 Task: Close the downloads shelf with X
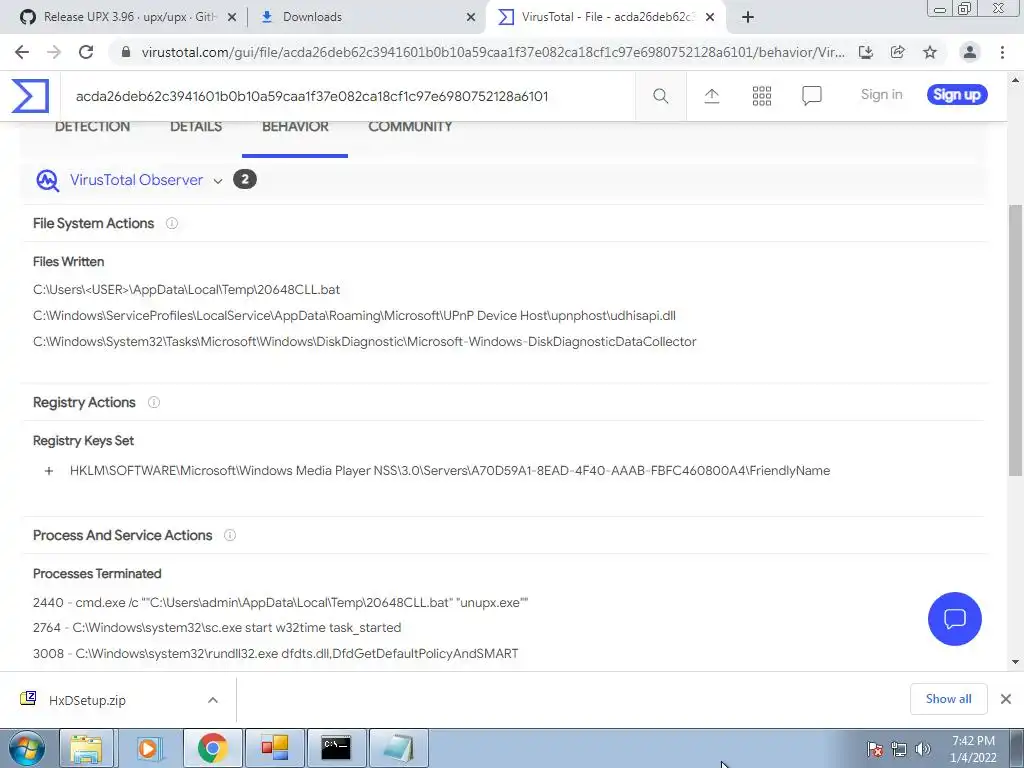1006,699
